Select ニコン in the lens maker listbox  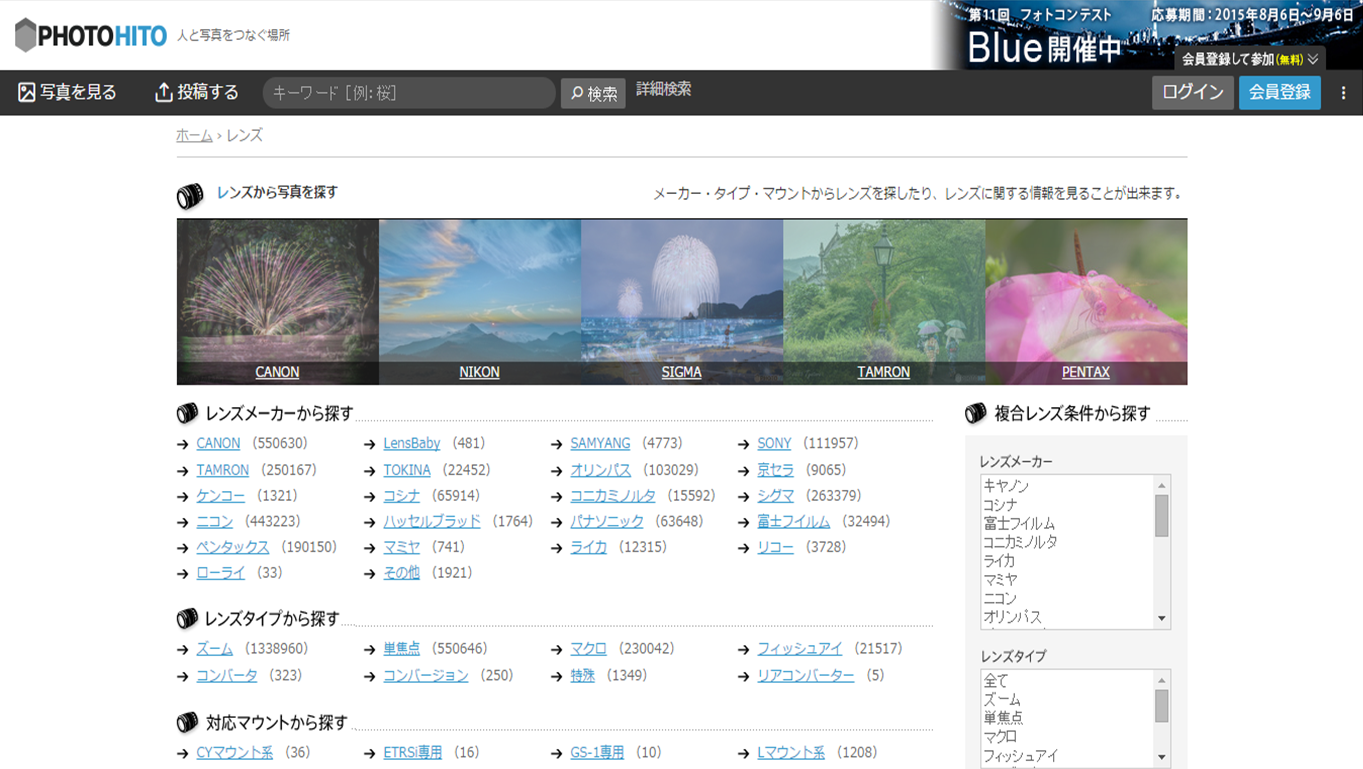pos(1000,598)
